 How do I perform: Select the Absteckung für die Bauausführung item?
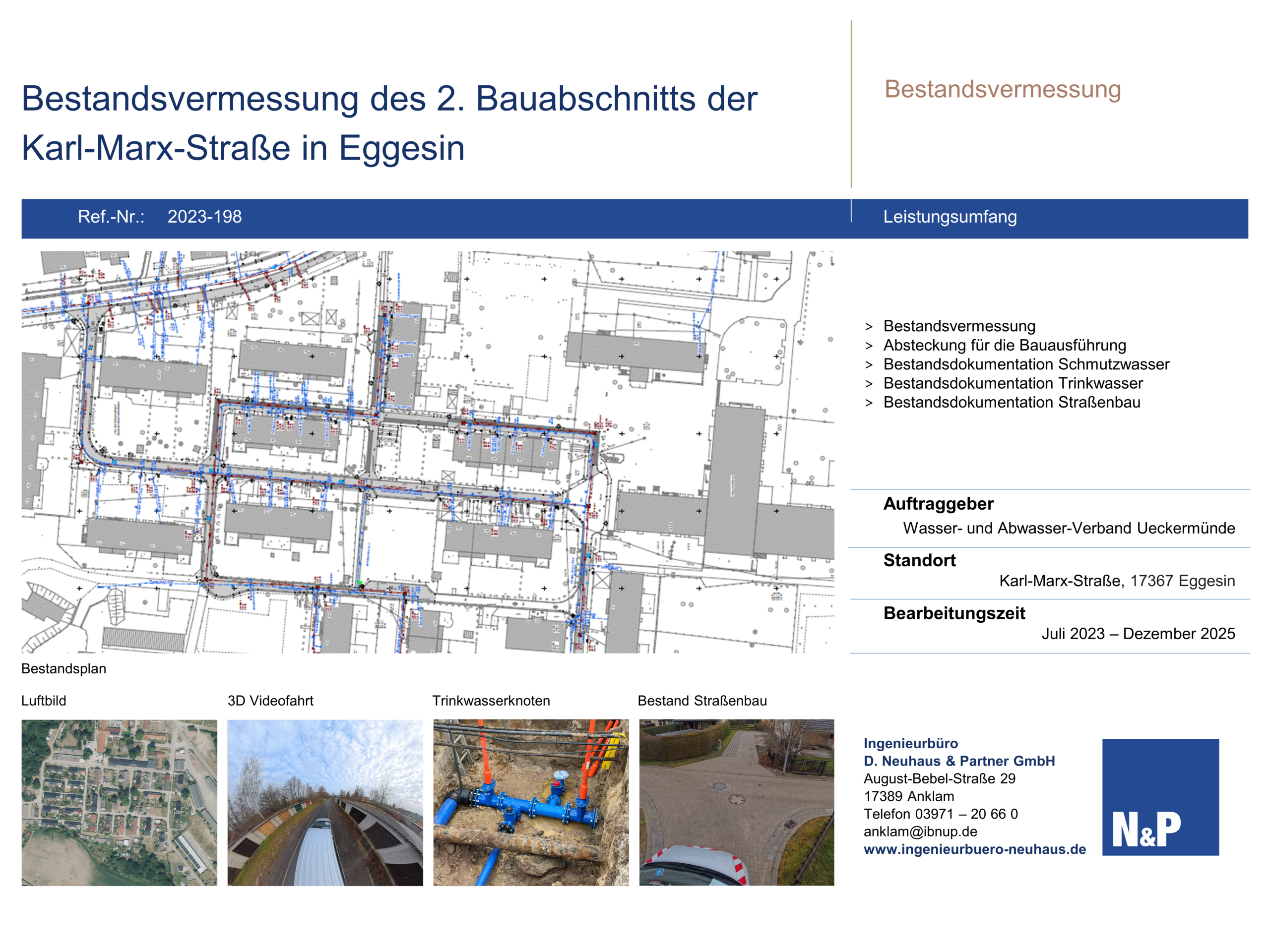click(1004, 345)
